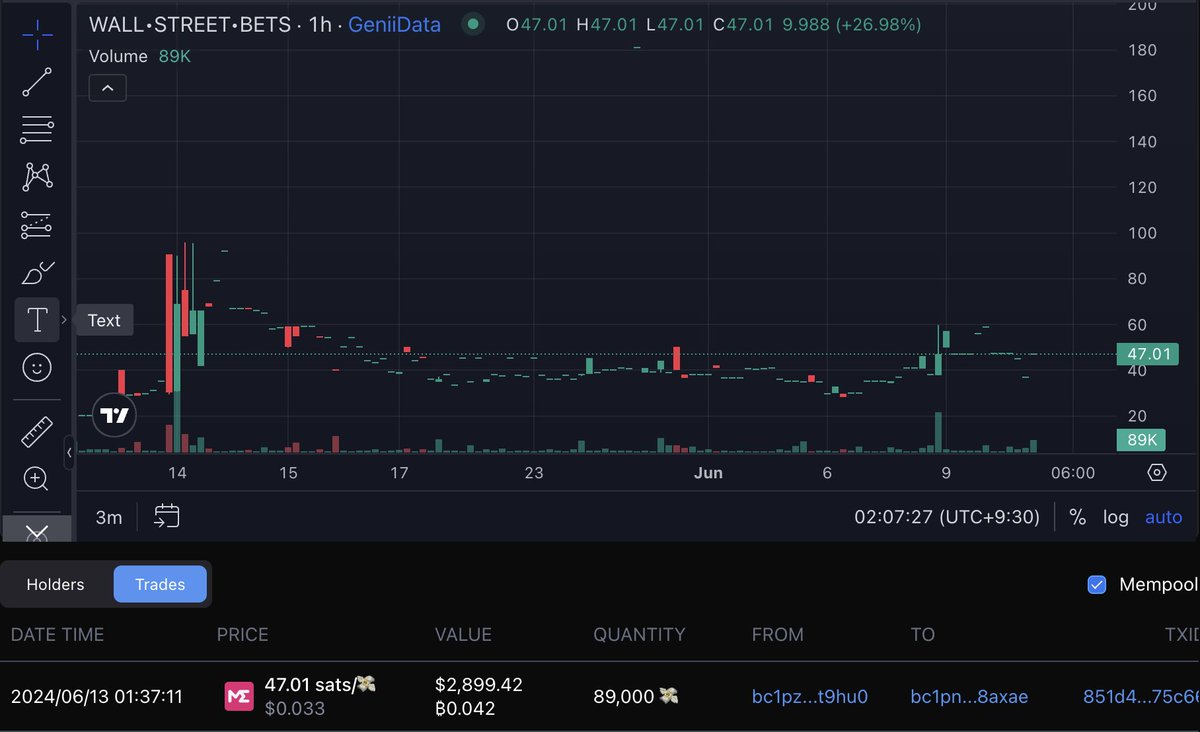The height and width of the screenshot is (732, 1200).
Task: Choose the XABCD pattern tool
Action: (x=37, y=177)
